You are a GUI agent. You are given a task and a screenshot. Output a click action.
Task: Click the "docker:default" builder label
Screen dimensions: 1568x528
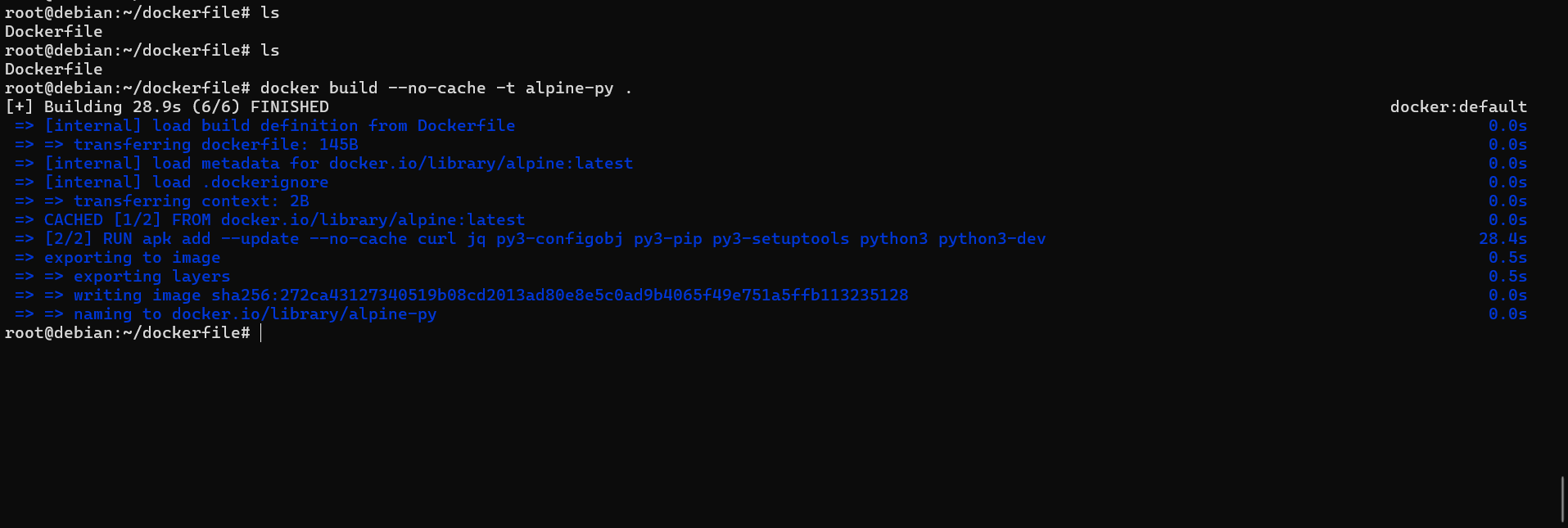1457,107
